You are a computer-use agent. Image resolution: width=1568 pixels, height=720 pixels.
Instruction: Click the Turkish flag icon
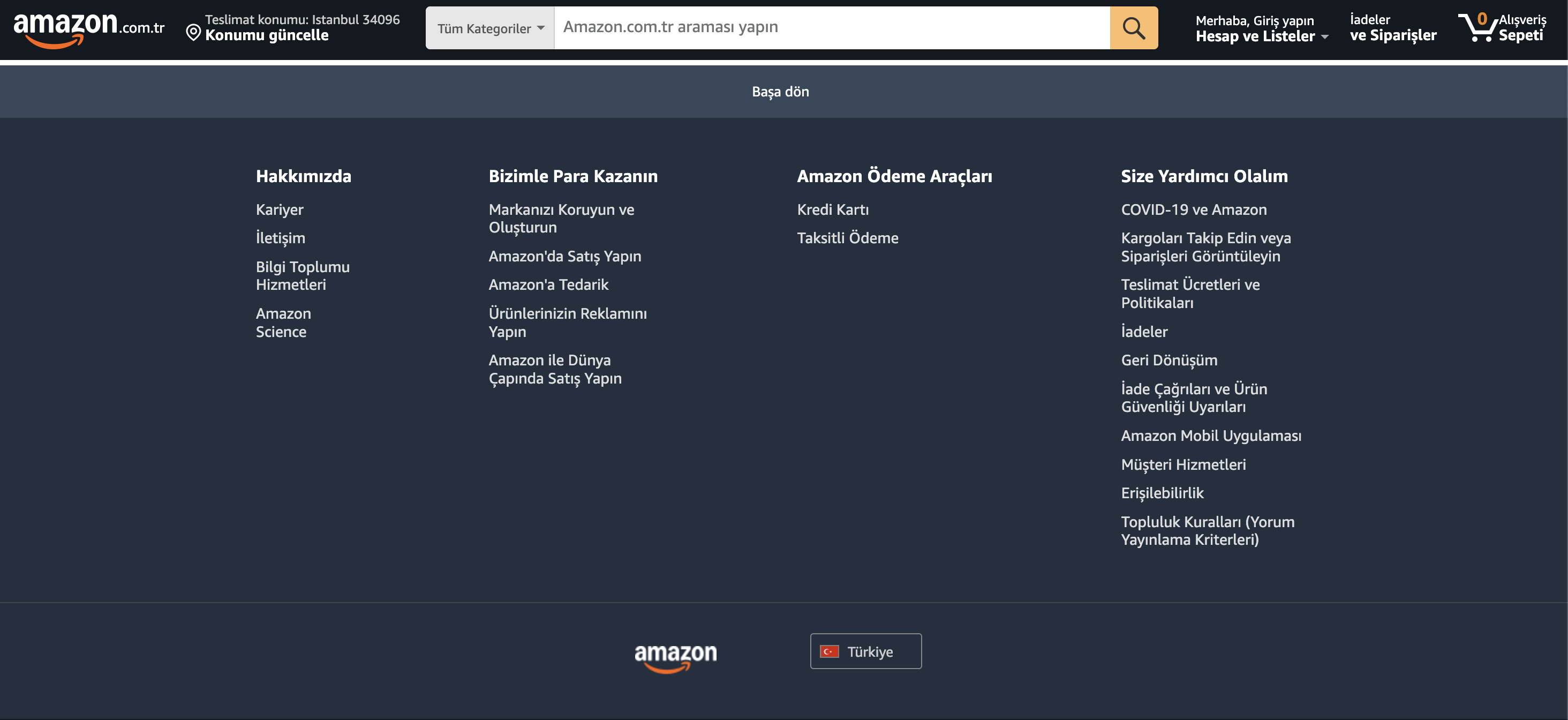[x=829, y=651]
